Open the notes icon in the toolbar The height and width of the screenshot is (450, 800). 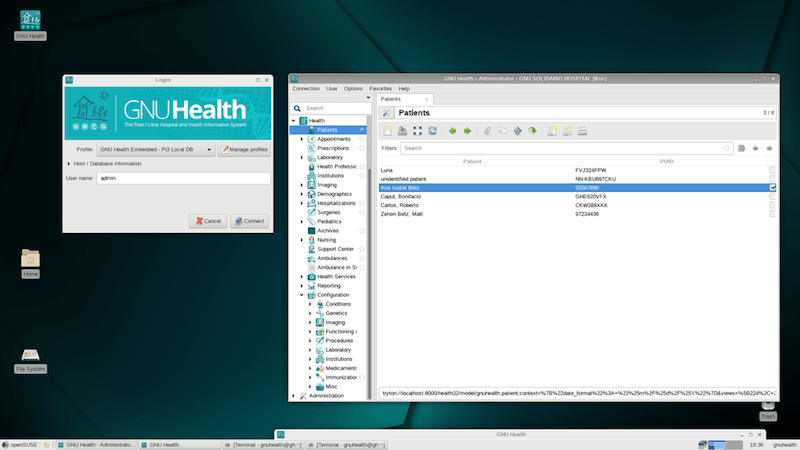click(x=503, y=131)
